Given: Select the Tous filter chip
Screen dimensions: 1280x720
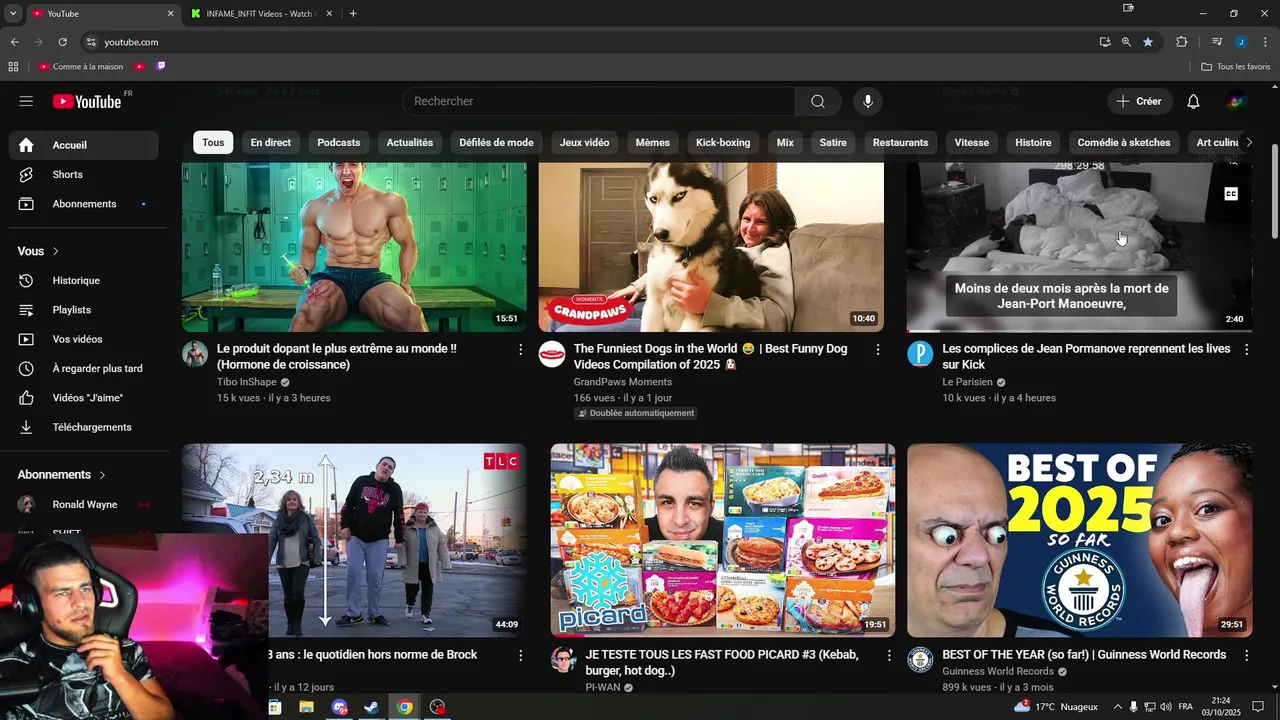Looking at the screenshot, I should point(213,142).
